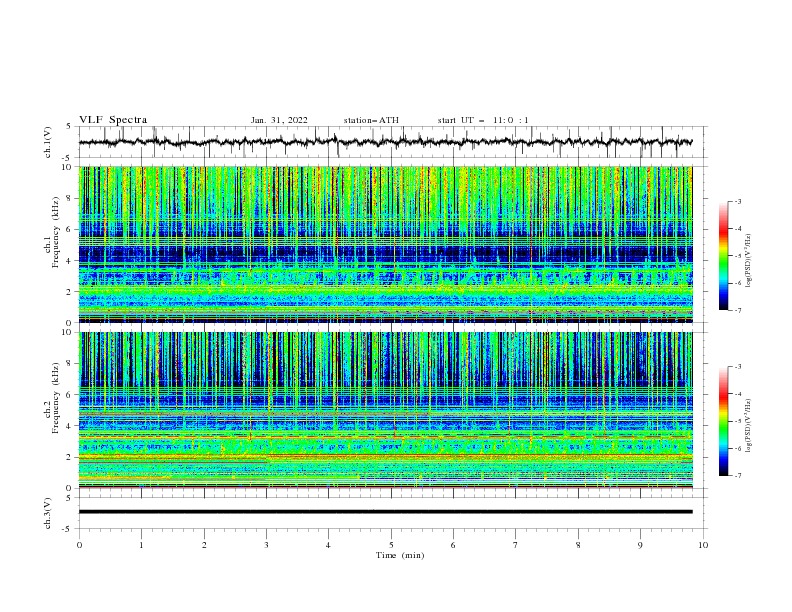The height and width of the screenshot is (612, 792).
Task: Click the ch.1 log(PSD) color bar label
Action: point(749,260)
